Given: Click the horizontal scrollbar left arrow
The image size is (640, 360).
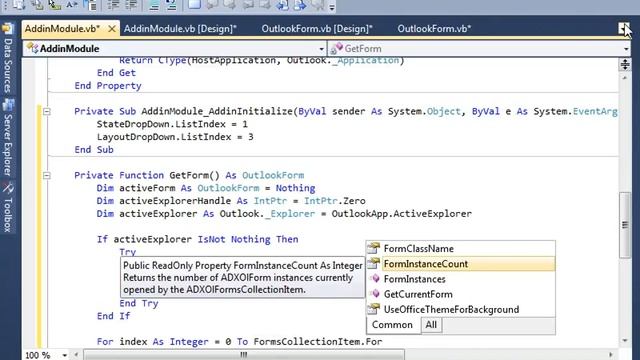Looking at the screenshot, I should point(76,355).
